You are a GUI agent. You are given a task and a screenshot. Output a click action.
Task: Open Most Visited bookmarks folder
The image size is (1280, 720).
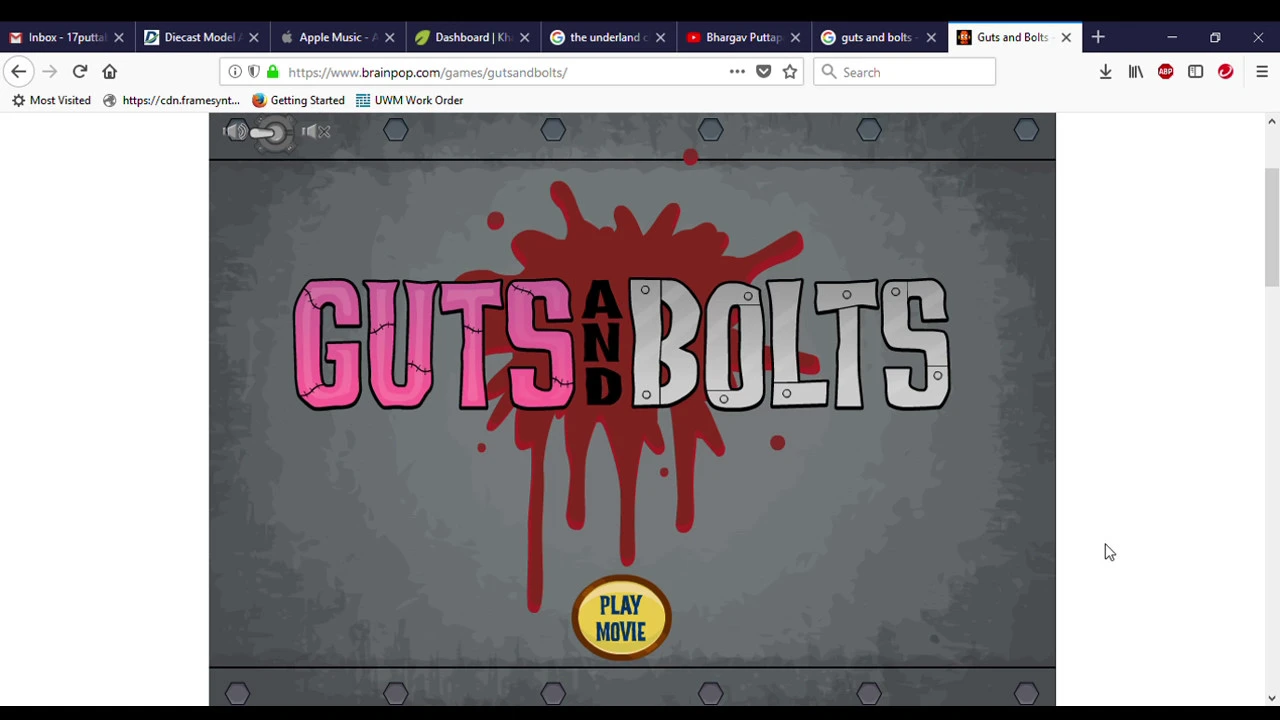[51, 100]
